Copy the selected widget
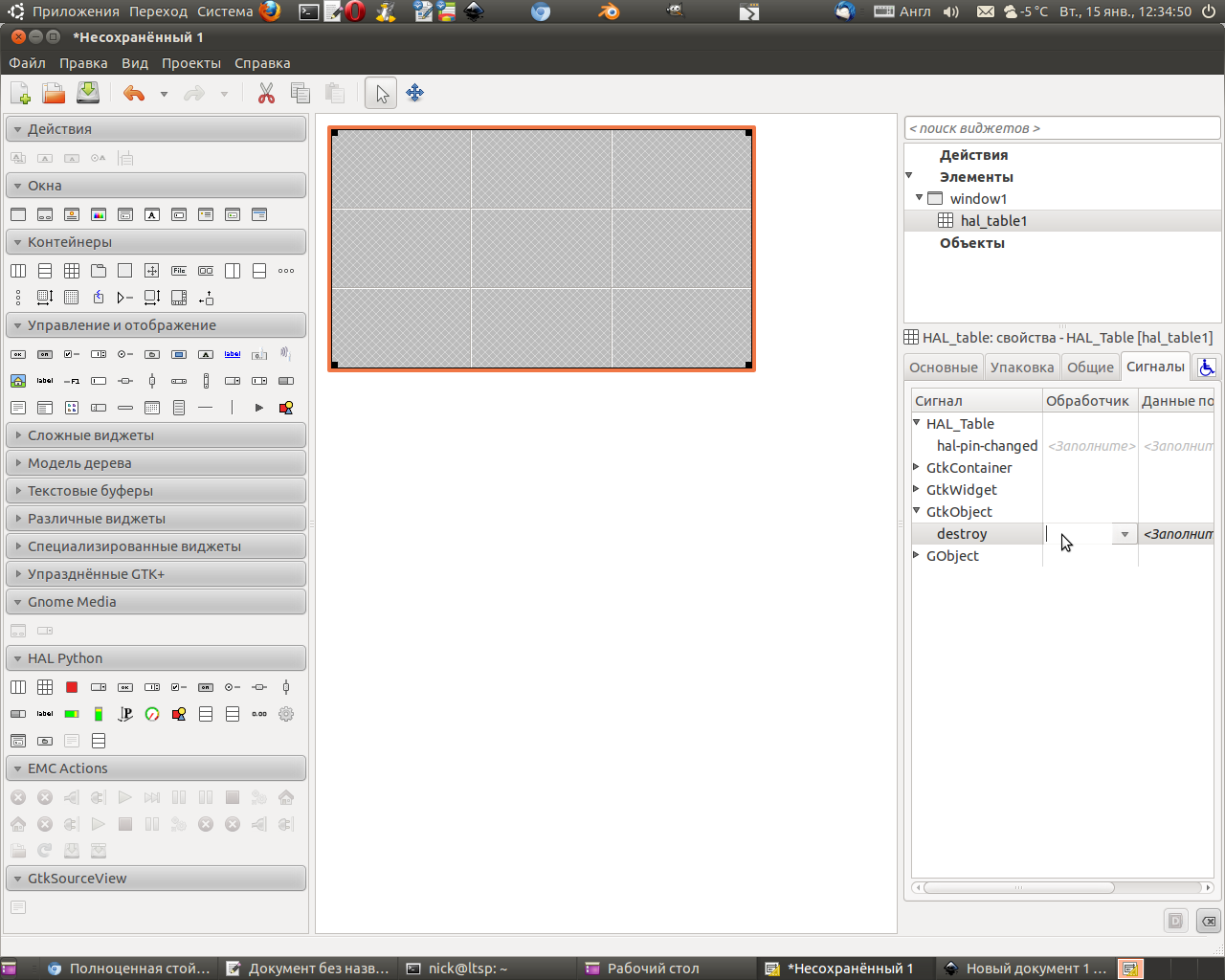 tap(301, 93)
